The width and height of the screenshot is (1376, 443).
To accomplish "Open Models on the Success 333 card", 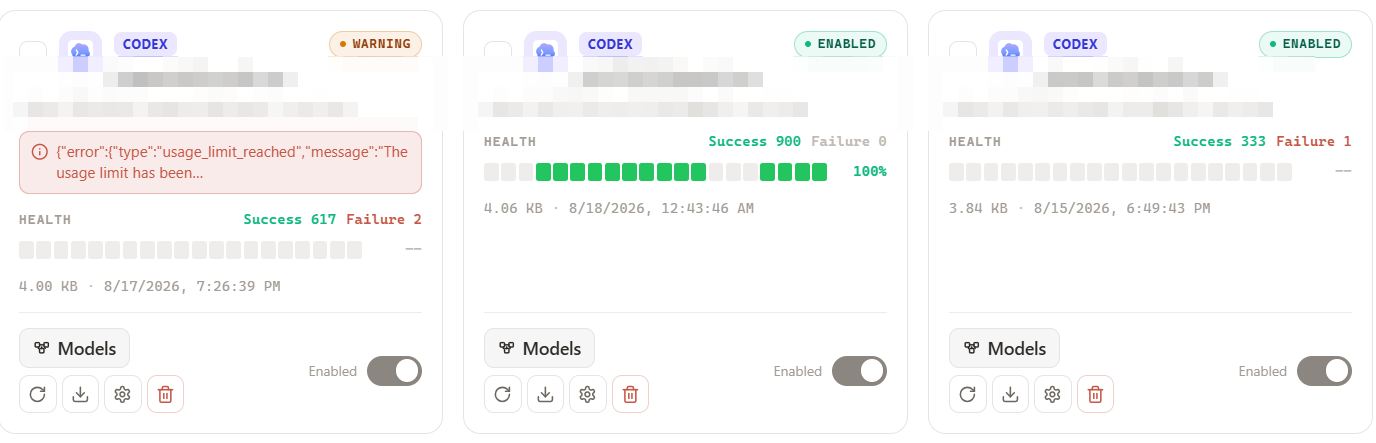I will point(1005,348).
